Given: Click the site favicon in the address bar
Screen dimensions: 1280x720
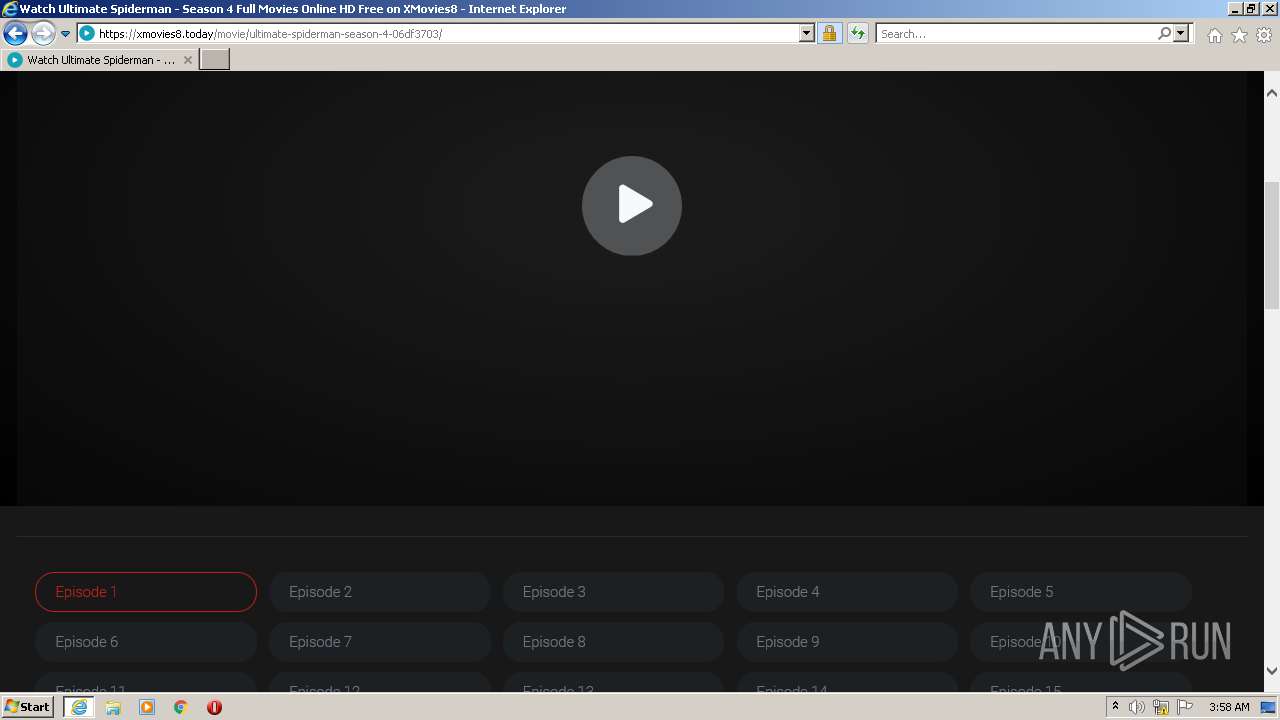Looking at the screenshot, I should point(87,33).
